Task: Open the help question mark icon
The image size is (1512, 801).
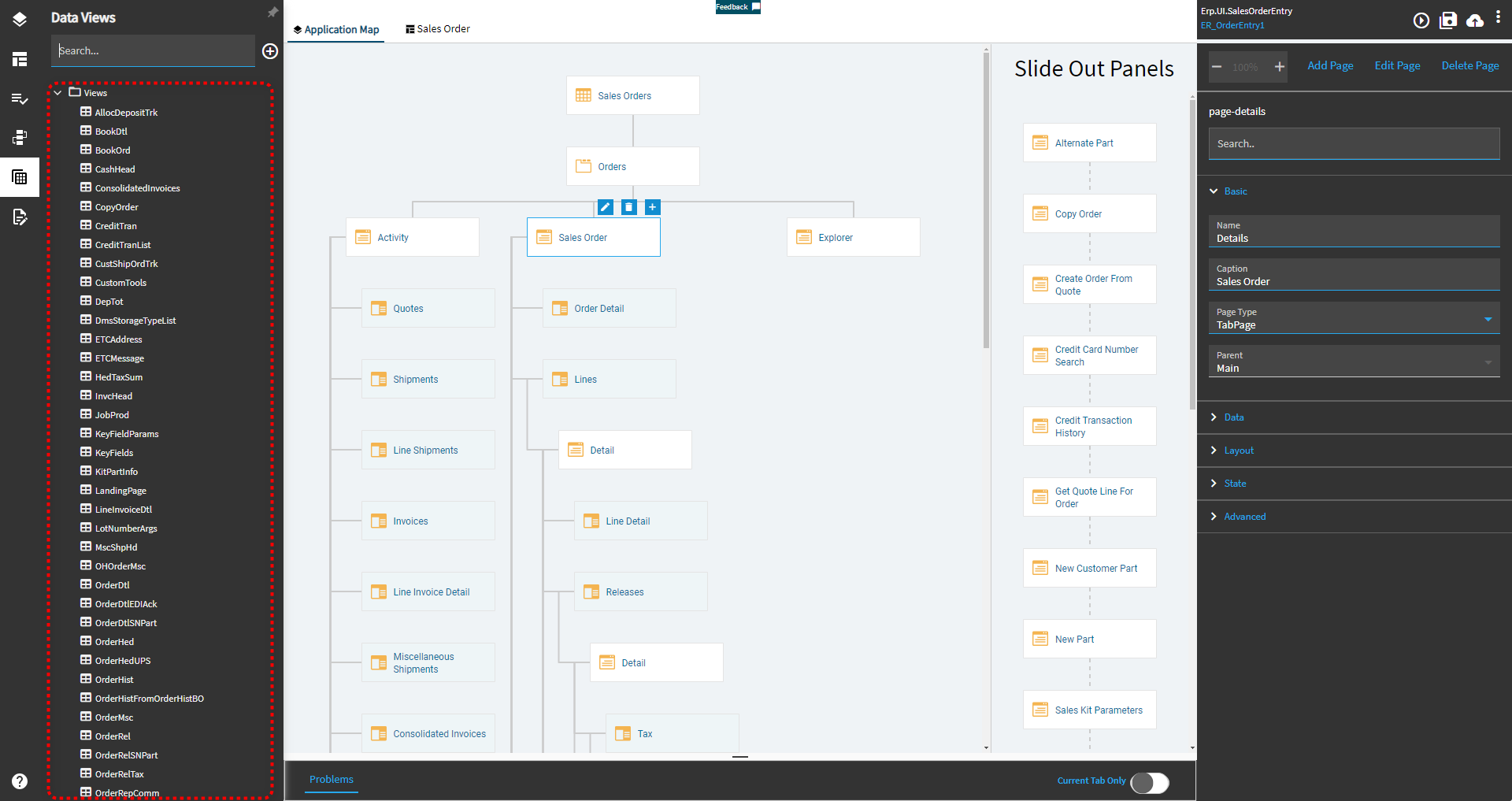Action: click(20, 781)
